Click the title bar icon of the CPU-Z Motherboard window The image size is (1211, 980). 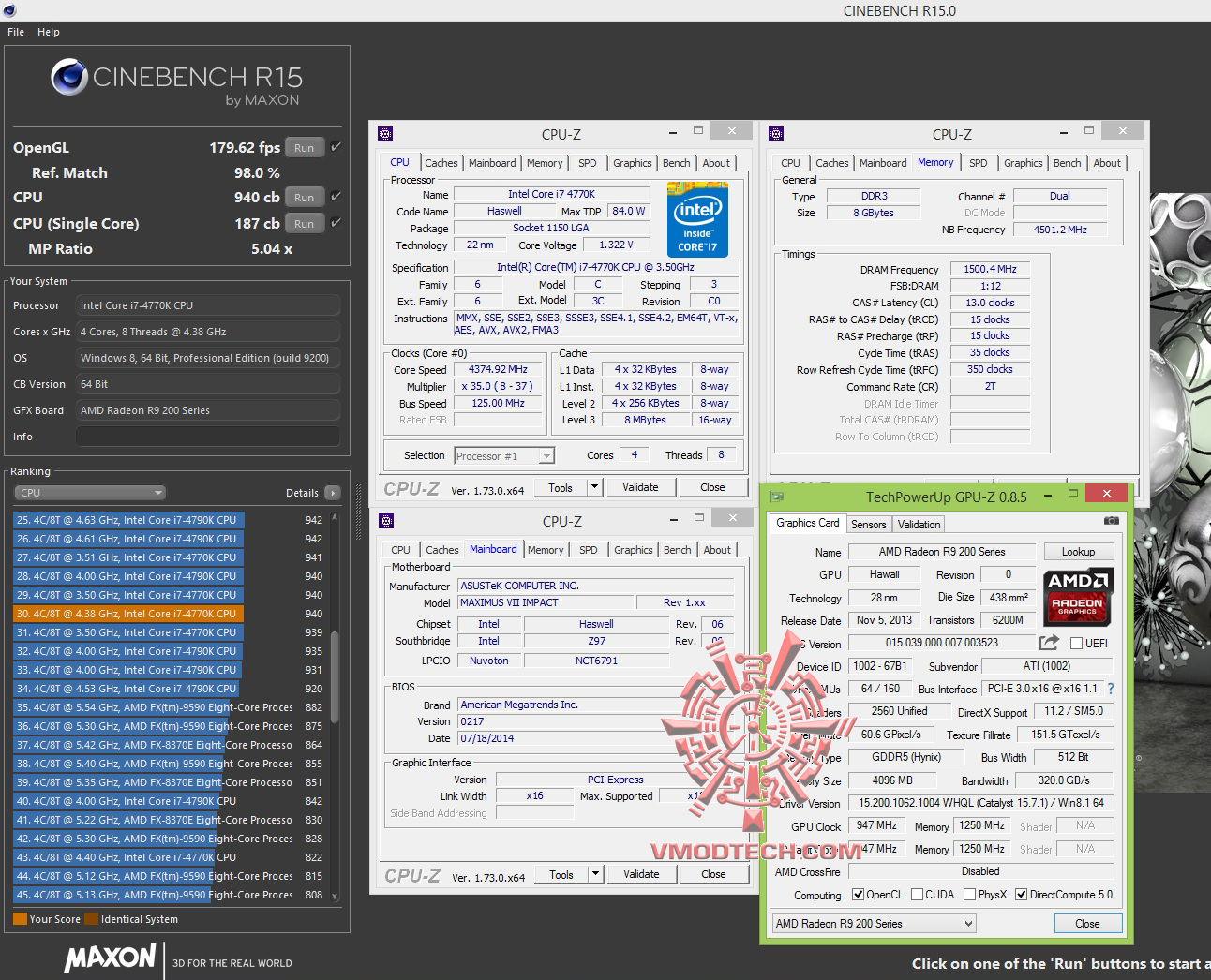pos(386,521)
